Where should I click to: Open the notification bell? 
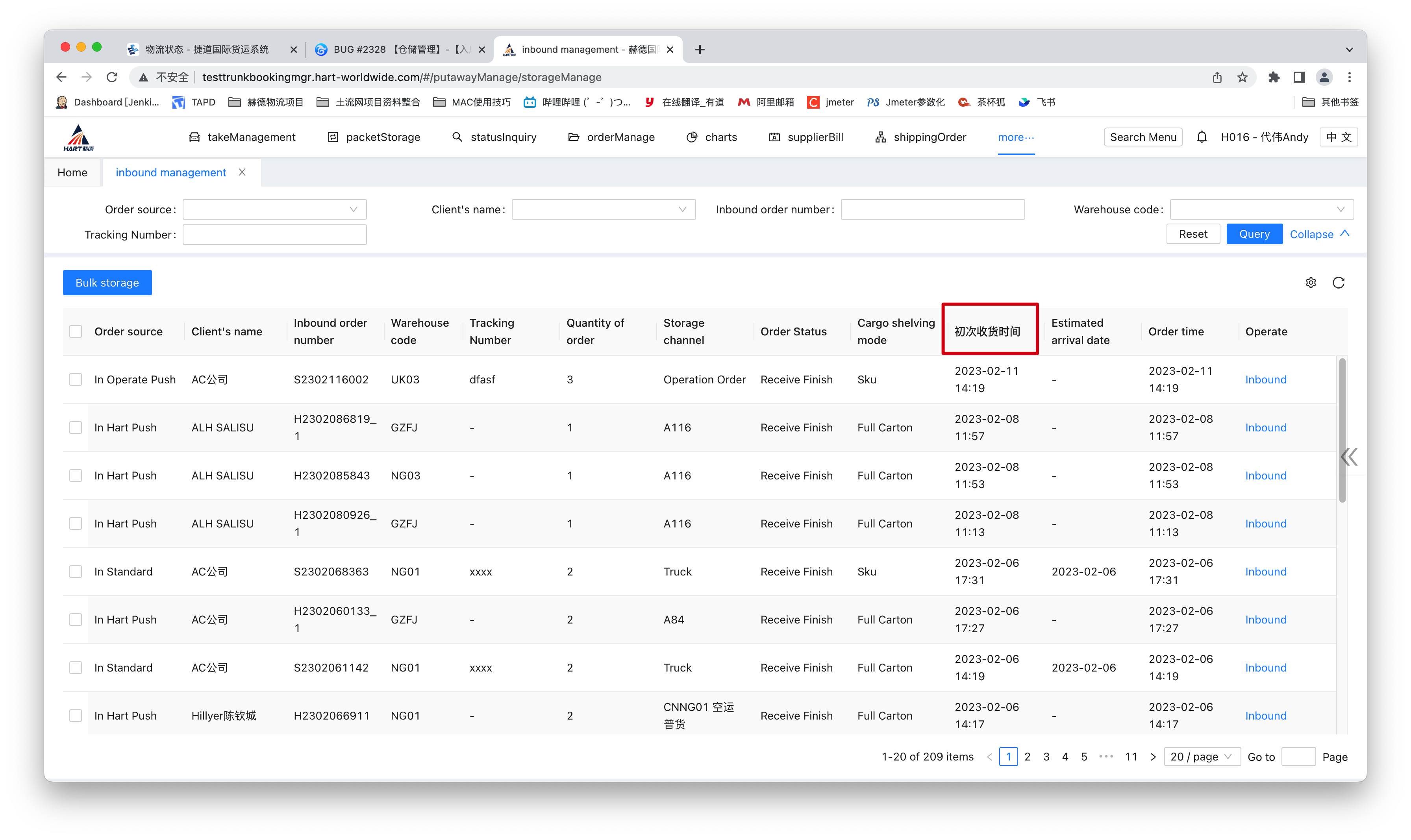coord(1202,137)
